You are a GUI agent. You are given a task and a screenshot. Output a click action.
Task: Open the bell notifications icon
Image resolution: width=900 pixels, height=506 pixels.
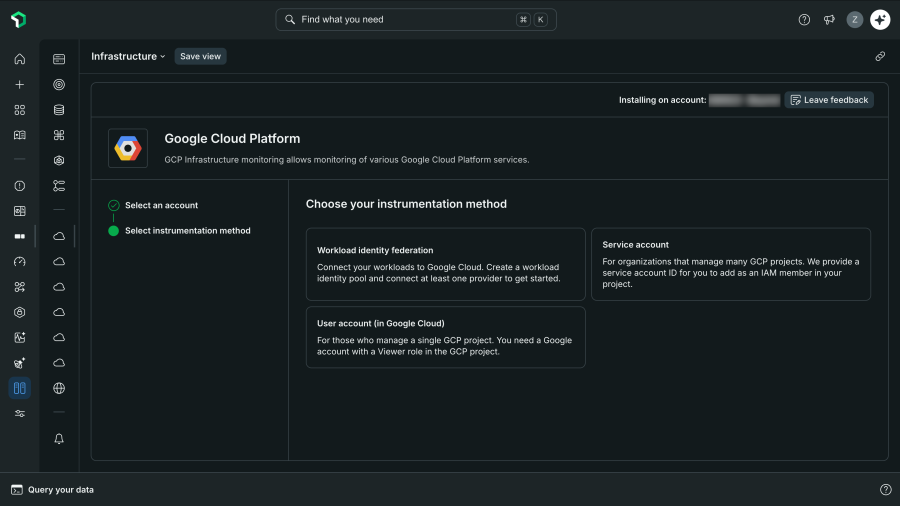click(x=59, y=439)
